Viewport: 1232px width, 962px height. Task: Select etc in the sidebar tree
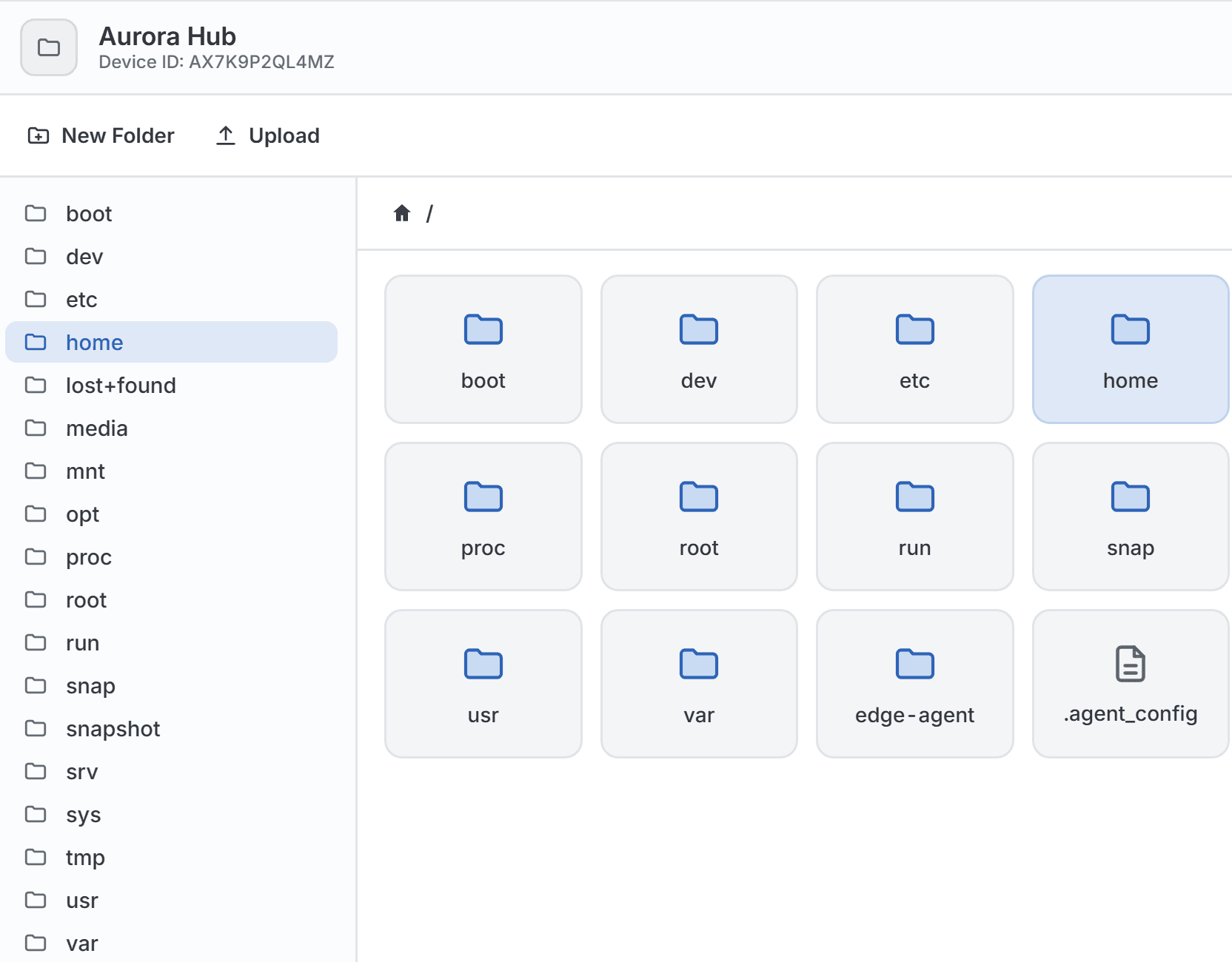[x=172, y=300]
